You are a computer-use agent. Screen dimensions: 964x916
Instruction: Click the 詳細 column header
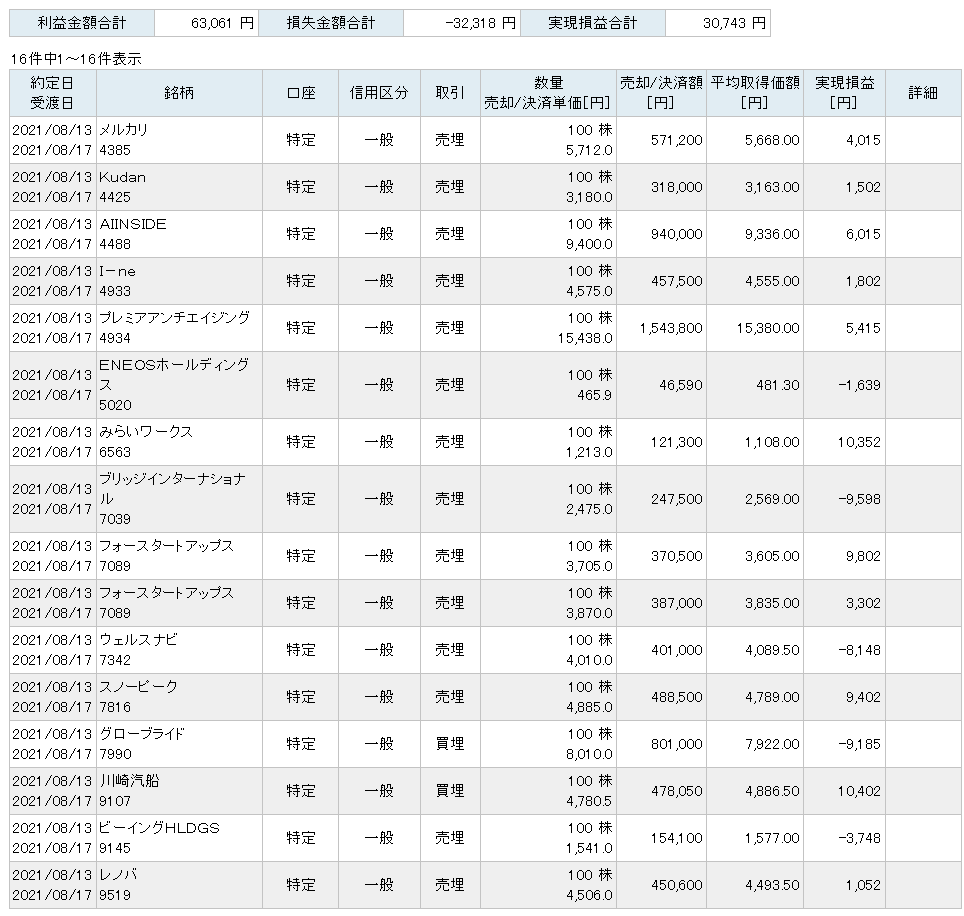[x=922, y=93]
